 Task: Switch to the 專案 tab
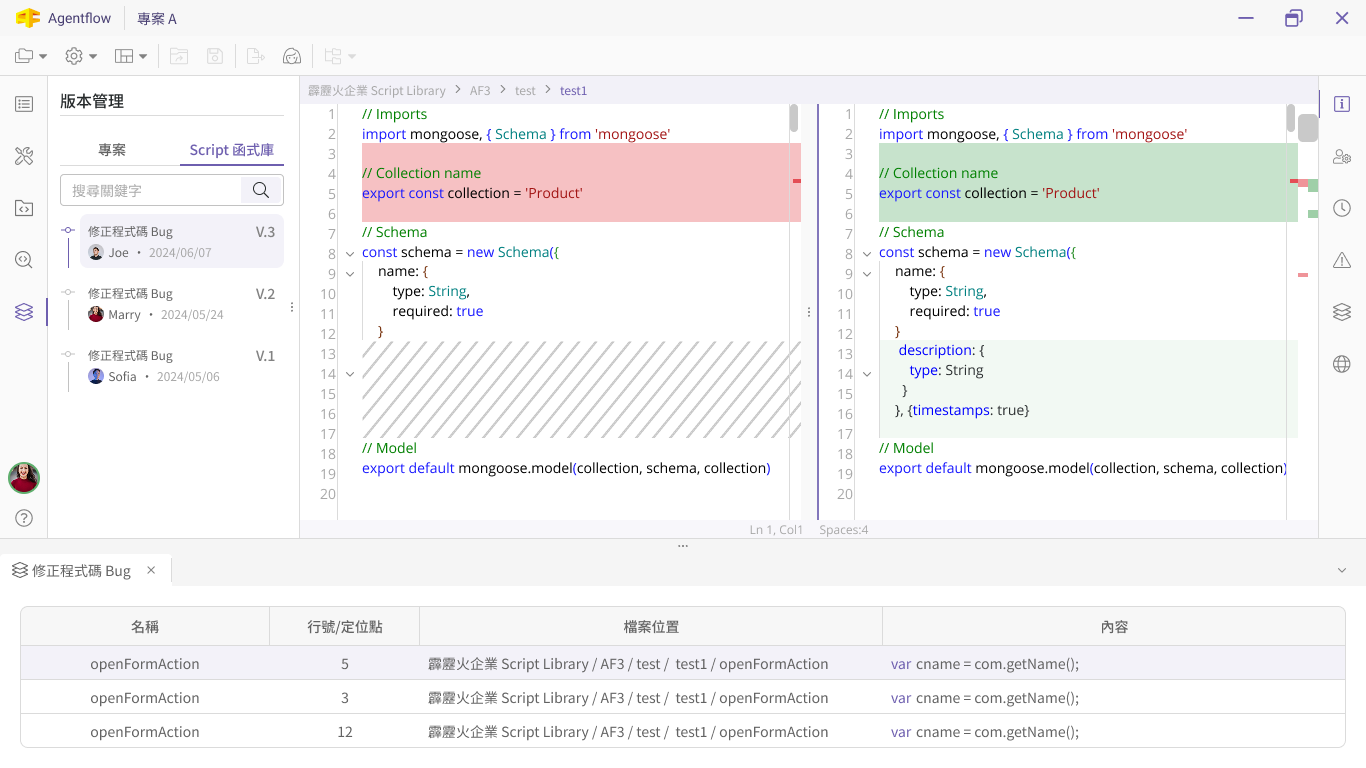112,150
